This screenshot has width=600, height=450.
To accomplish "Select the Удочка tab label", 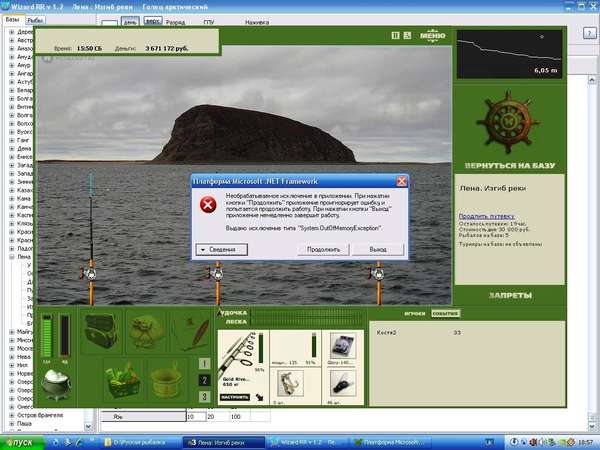I will coord(234,313).
